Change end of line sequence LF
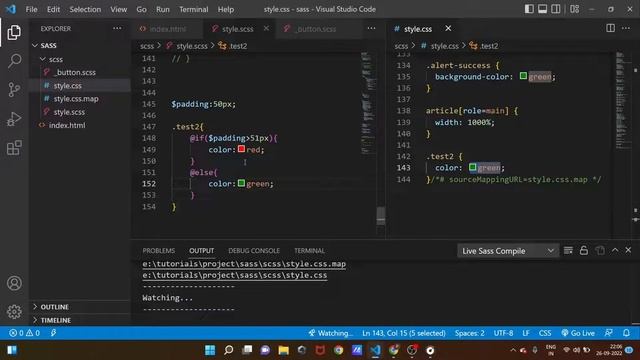640x360 pixels. (526, 333)
